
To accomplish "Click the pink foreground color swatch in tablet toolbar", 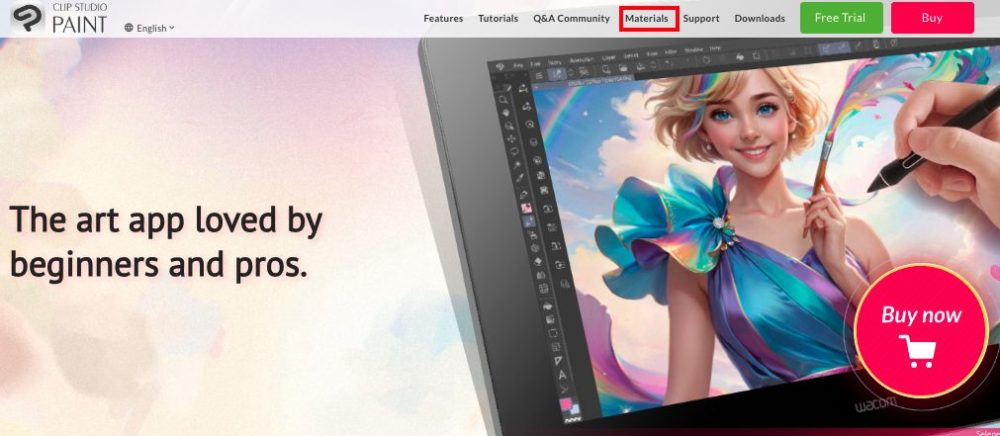I will (566, 403).
